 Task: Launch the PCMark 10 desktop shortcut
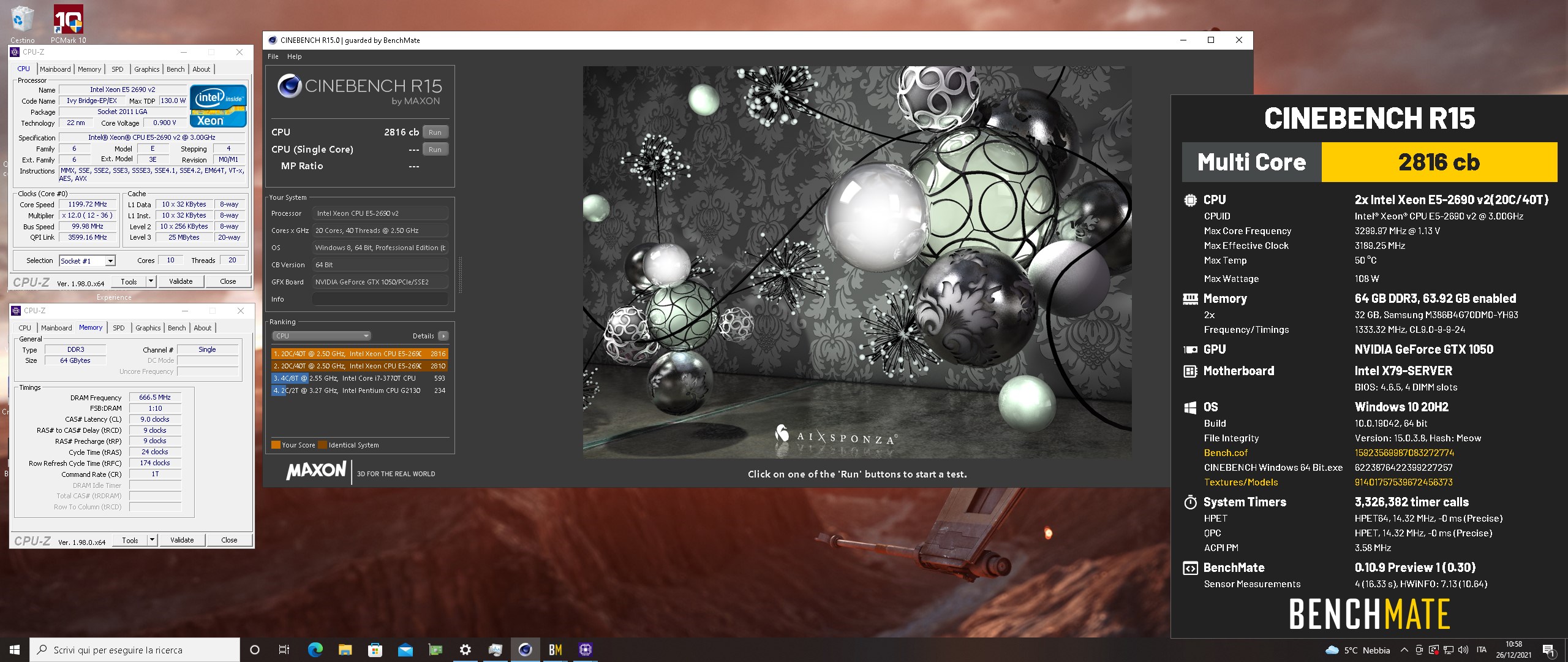[x=68, y=23]
